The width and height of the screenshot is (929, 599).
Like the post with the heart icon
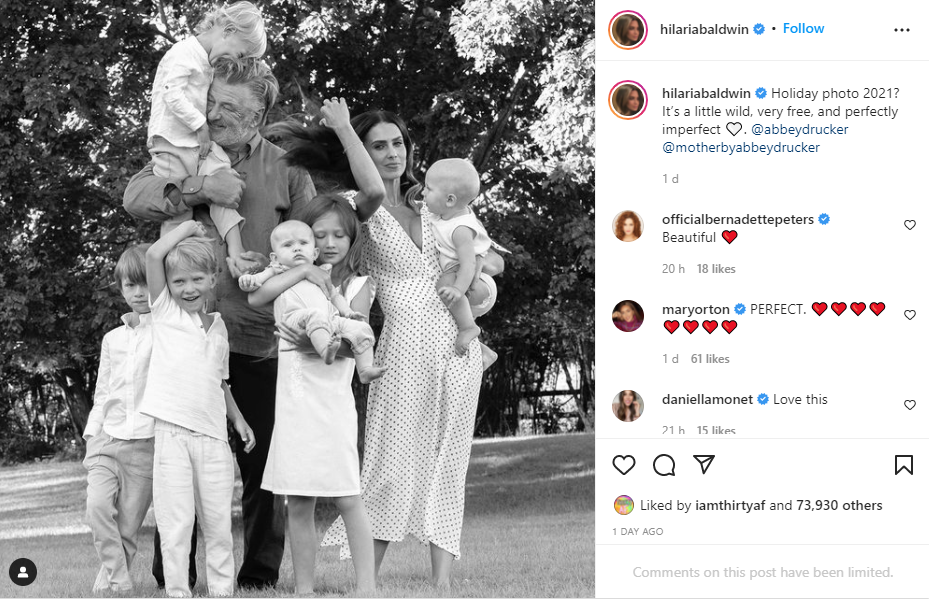[x=623, y=465]
